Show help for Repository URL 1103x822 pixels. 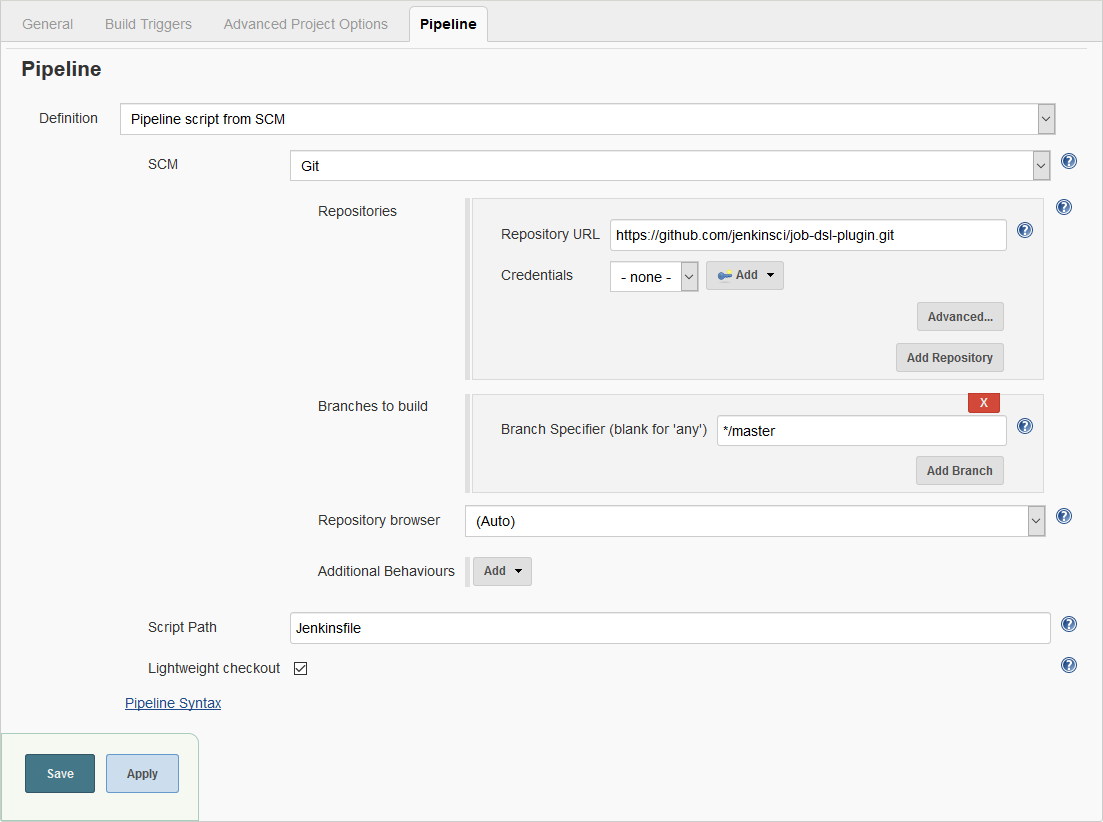[1024, 230]
